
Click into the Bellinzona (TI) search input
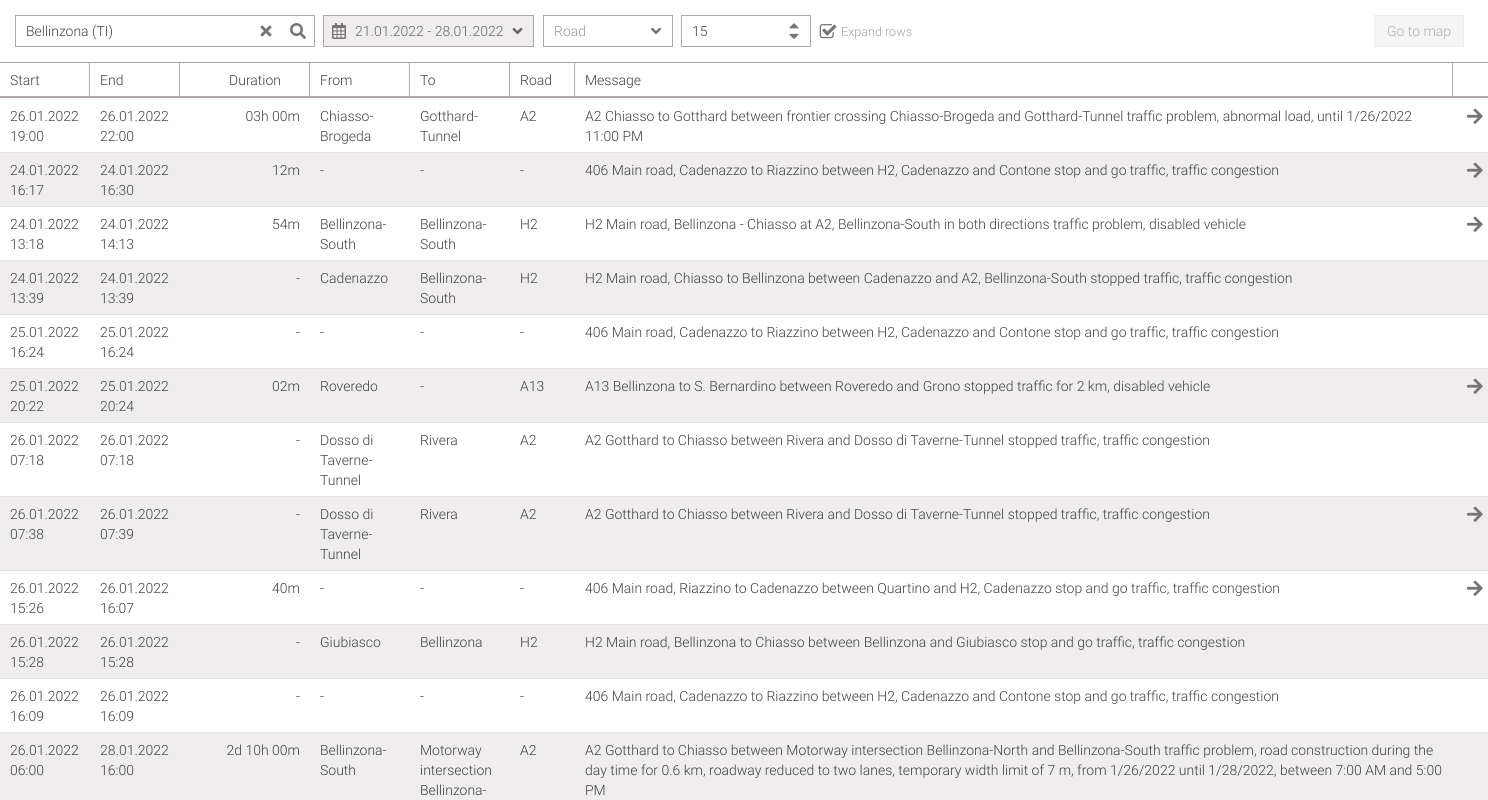click(x=135, y=31)
